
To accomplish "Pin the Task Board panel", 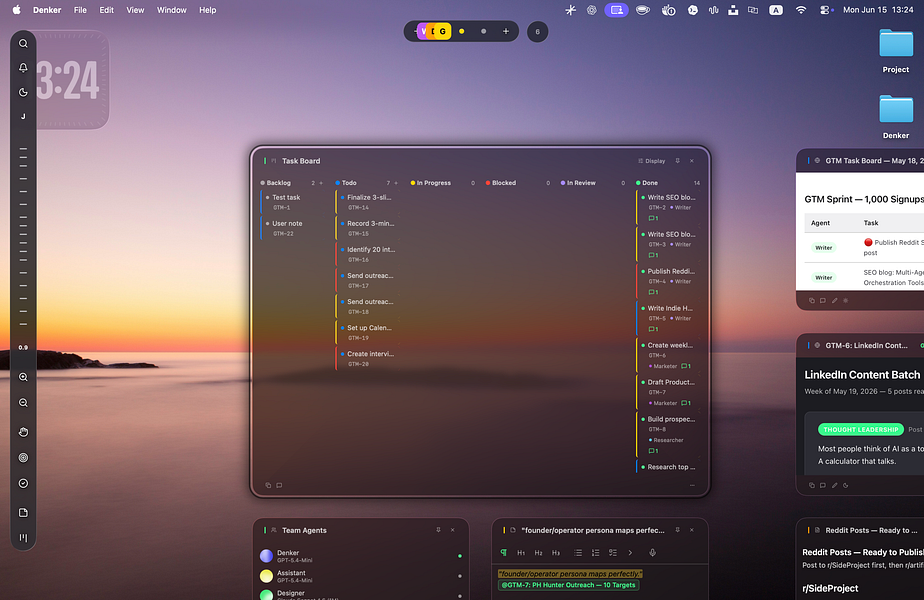I will coord(678,161).
